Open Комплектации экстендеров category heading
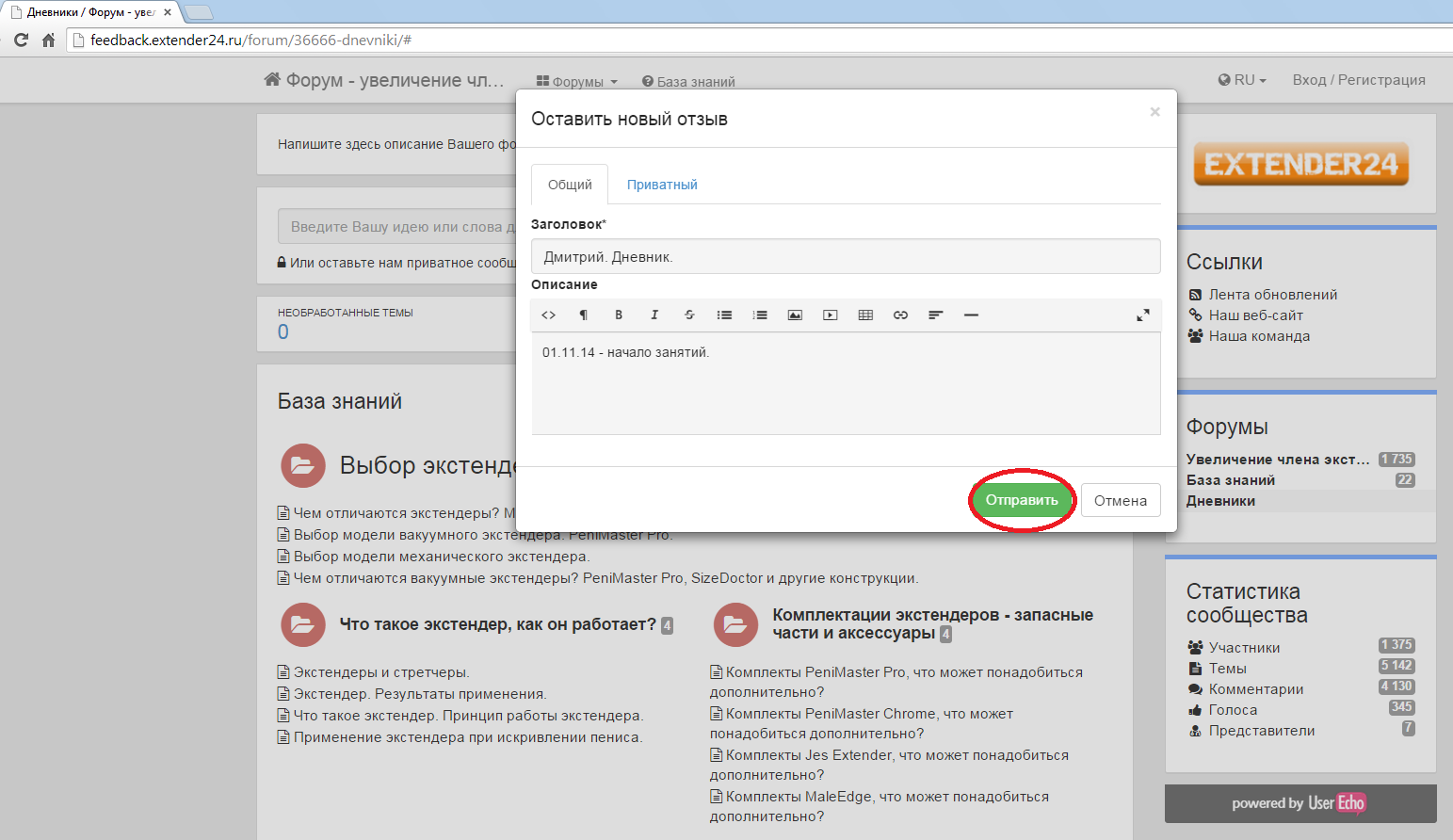 coord(933,624)
